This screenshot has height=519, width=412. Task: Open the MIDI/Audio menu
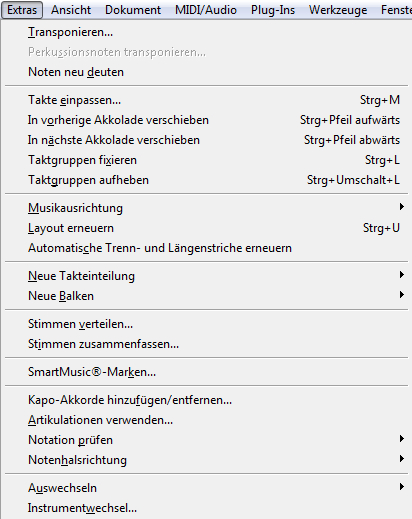point(206,10)
